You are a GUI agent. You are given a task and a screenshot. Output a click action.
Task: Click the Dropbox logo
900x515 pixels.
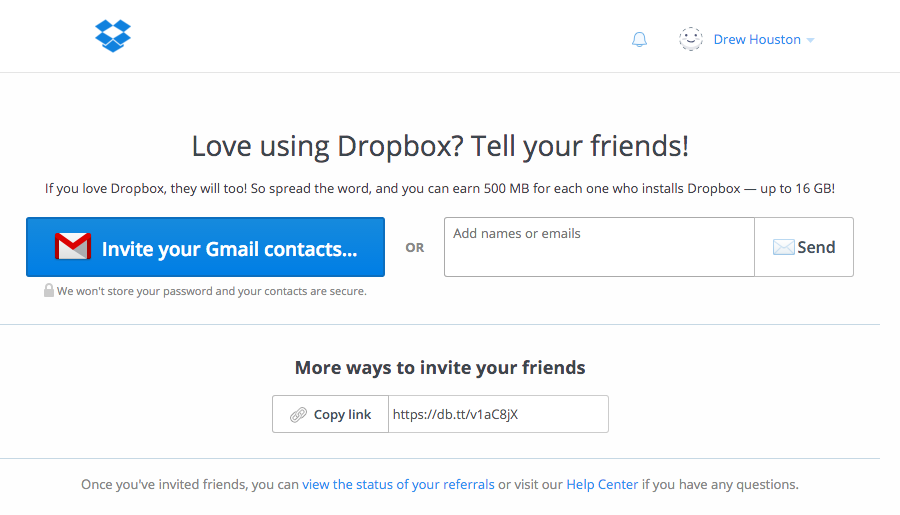tap(113, 36)
